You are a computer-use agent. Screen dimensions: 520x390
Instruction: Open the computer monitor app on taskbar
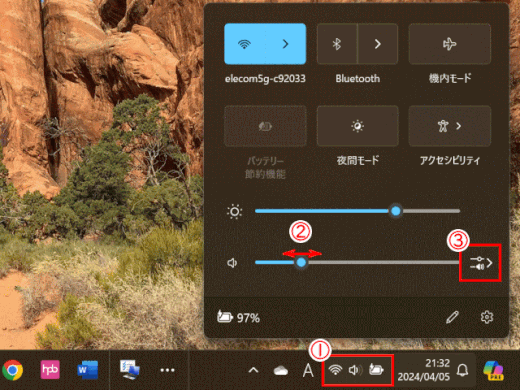tap(130, 370)
